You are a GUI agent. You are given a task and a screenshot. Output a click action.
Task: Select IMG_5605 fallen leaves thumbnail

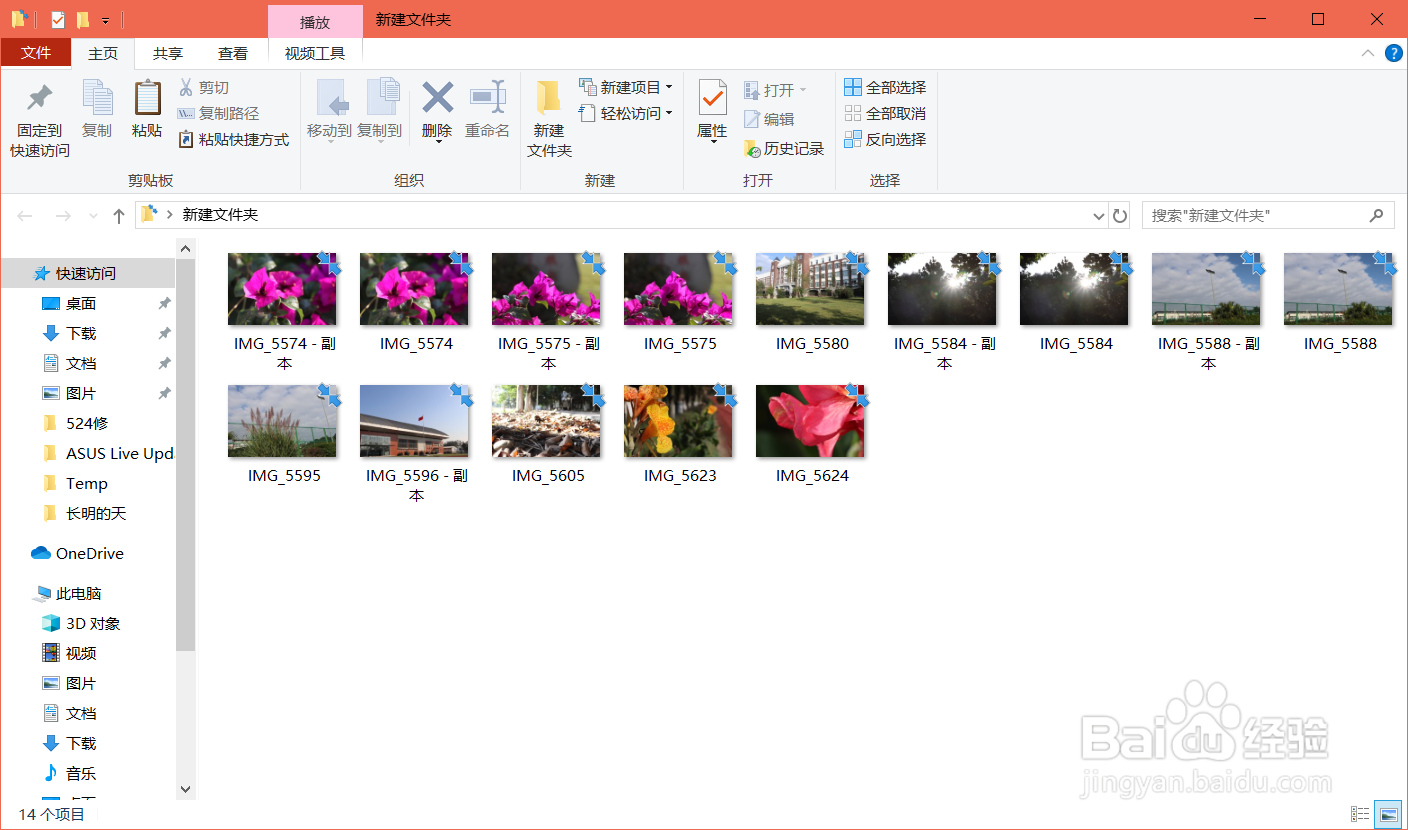coord(546,421)
